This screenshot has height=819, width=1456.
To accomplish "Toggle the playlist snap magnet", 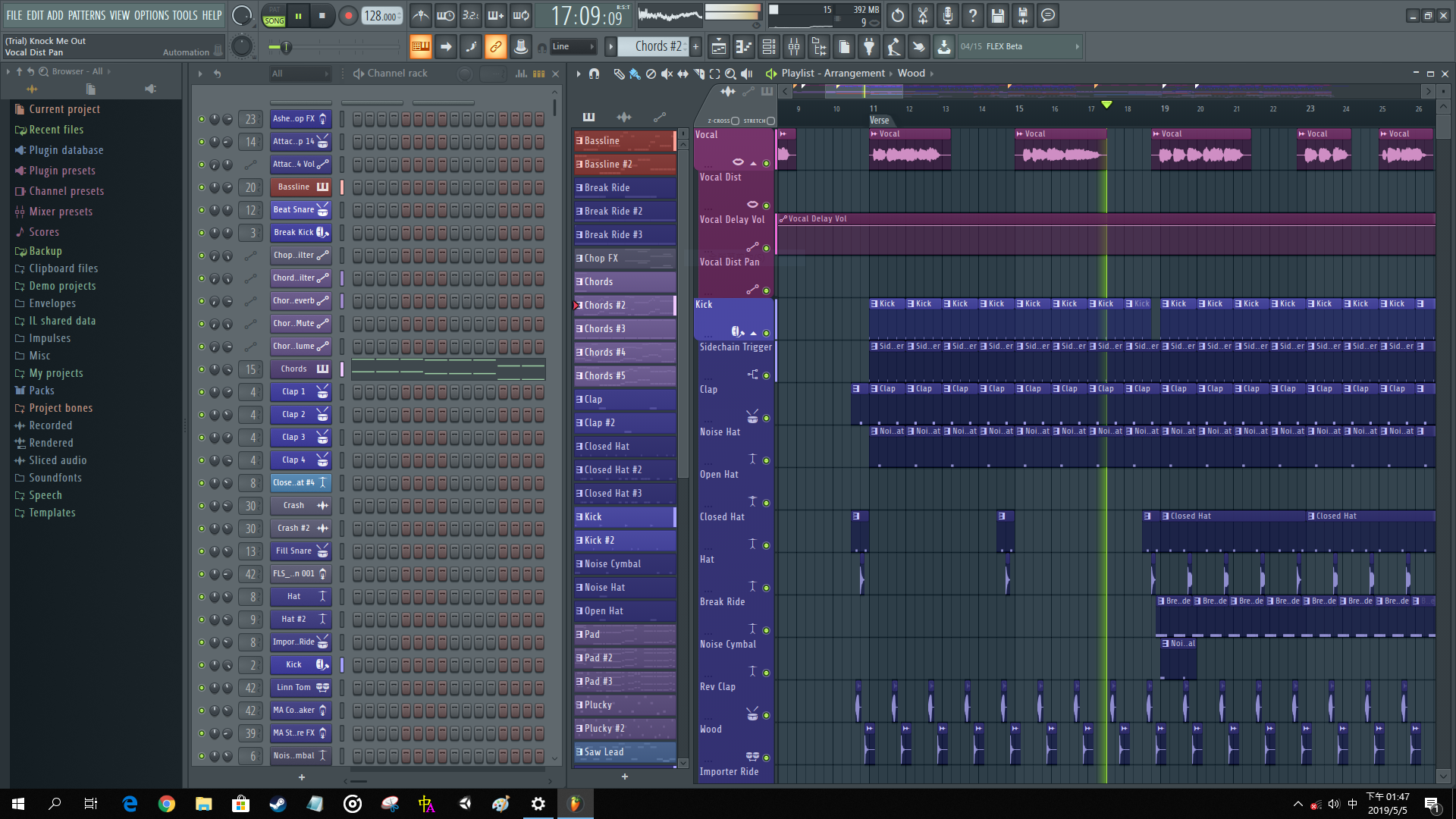I will point(594,74).
